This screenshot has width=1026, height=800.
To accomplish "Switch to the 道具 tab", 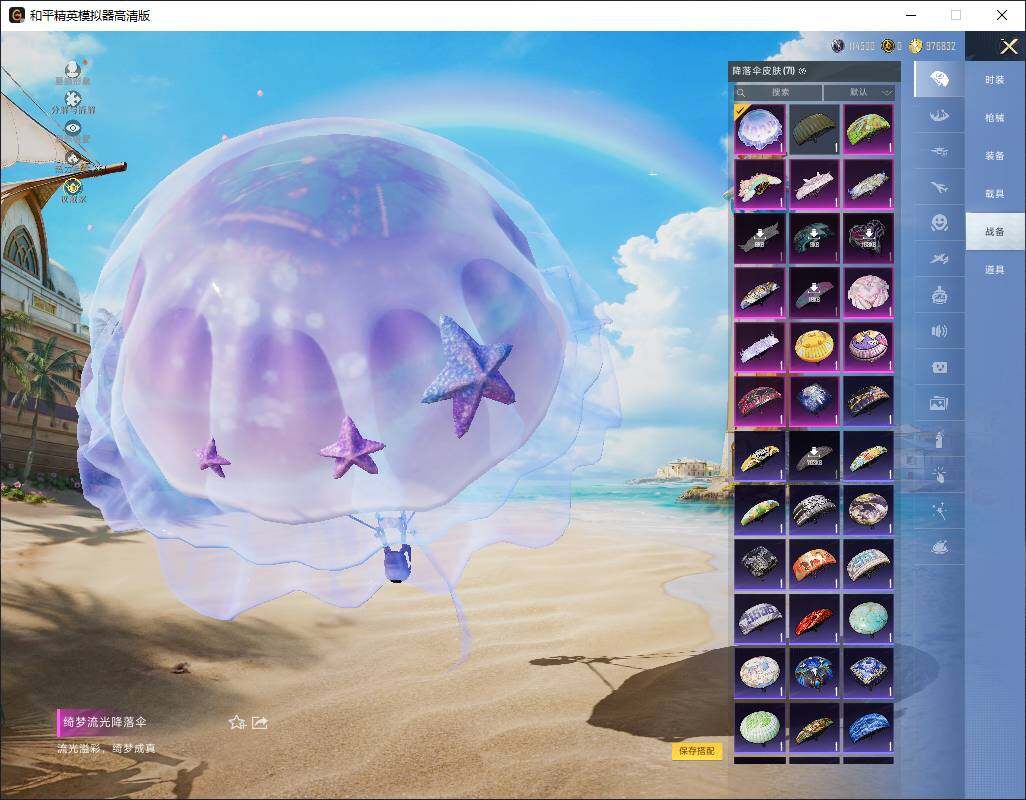I will pos(995,270).
